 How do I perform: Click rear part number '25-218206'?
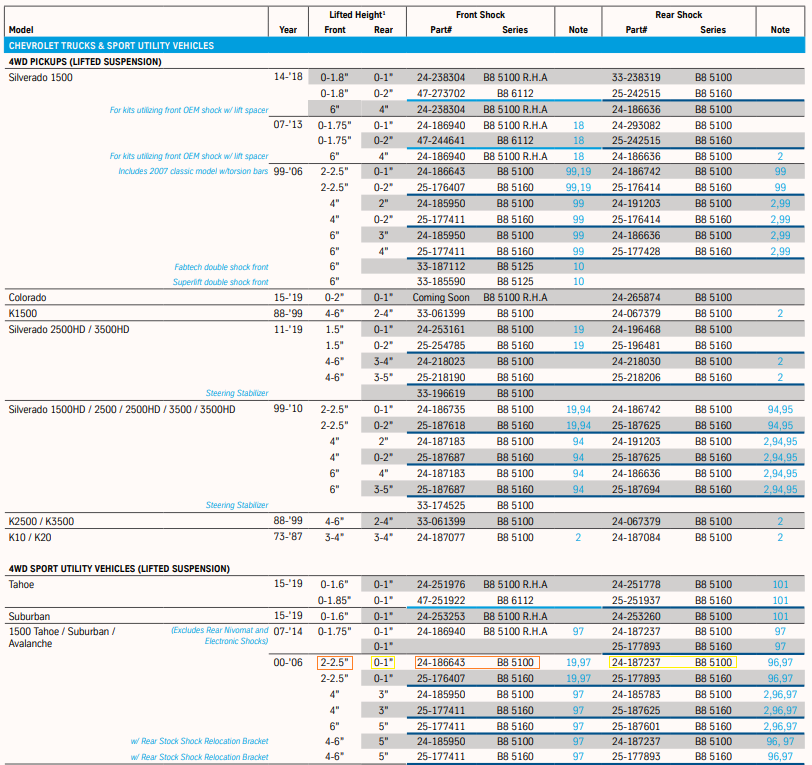tap(636, 378)
